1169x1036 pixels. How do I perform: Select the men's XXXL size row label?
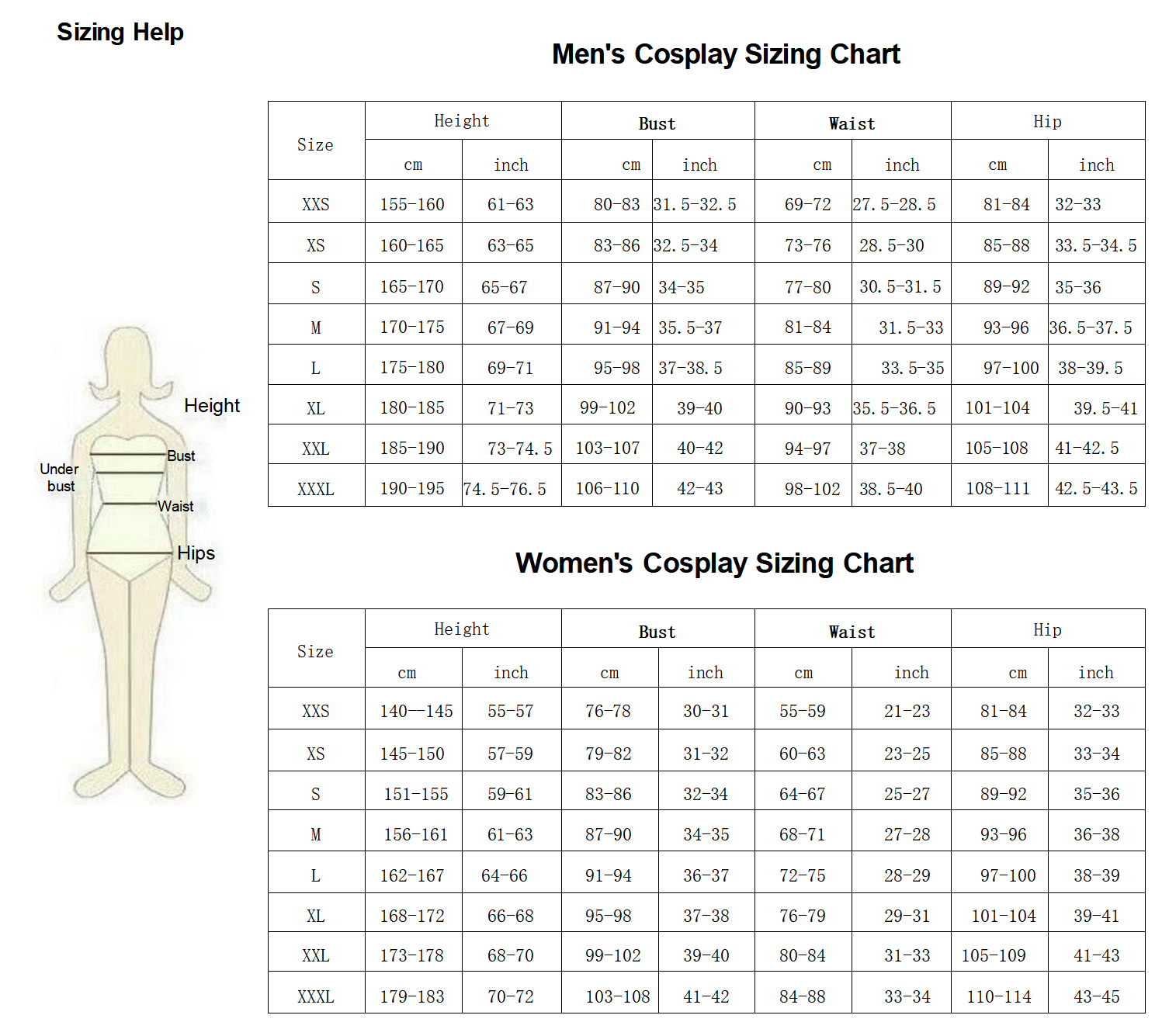[x=316, y=489]
